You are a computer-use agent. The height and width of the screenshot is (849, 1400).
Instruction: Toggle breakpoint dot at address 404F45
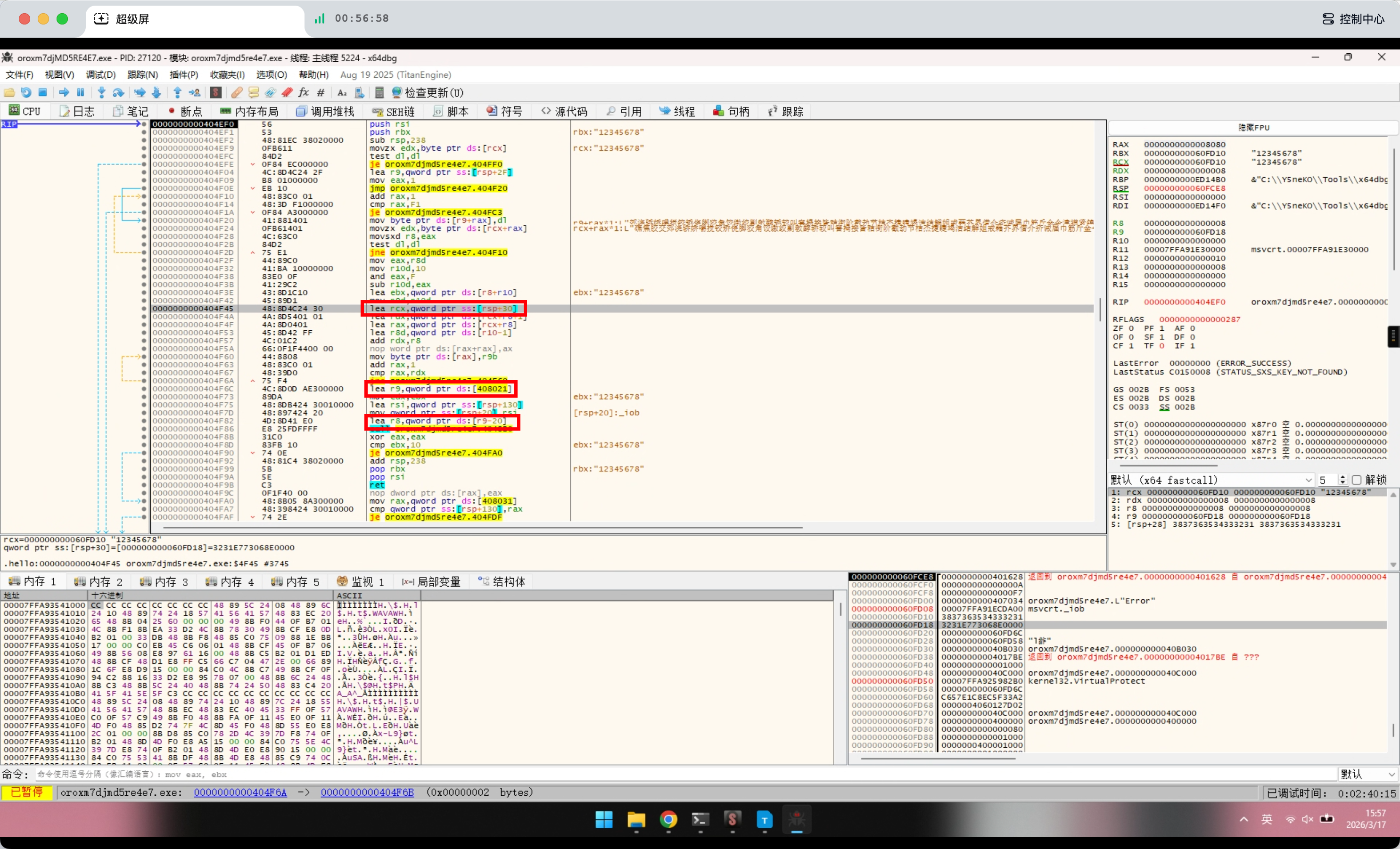coord(144,309)
